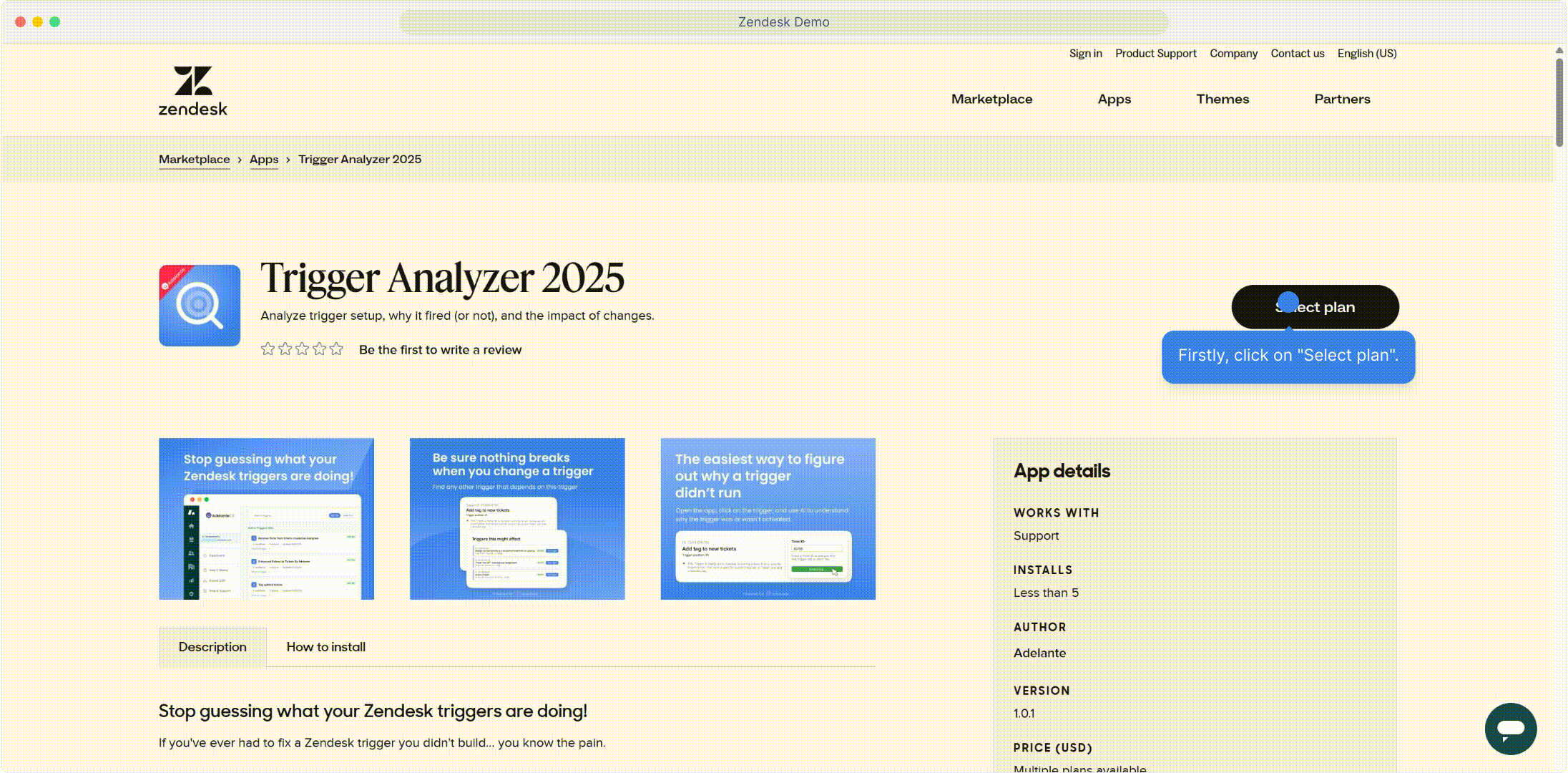Screen dimensions: 1568x773
Task: Click 'Be the first to write a review'
Action: tap(440, 350)
